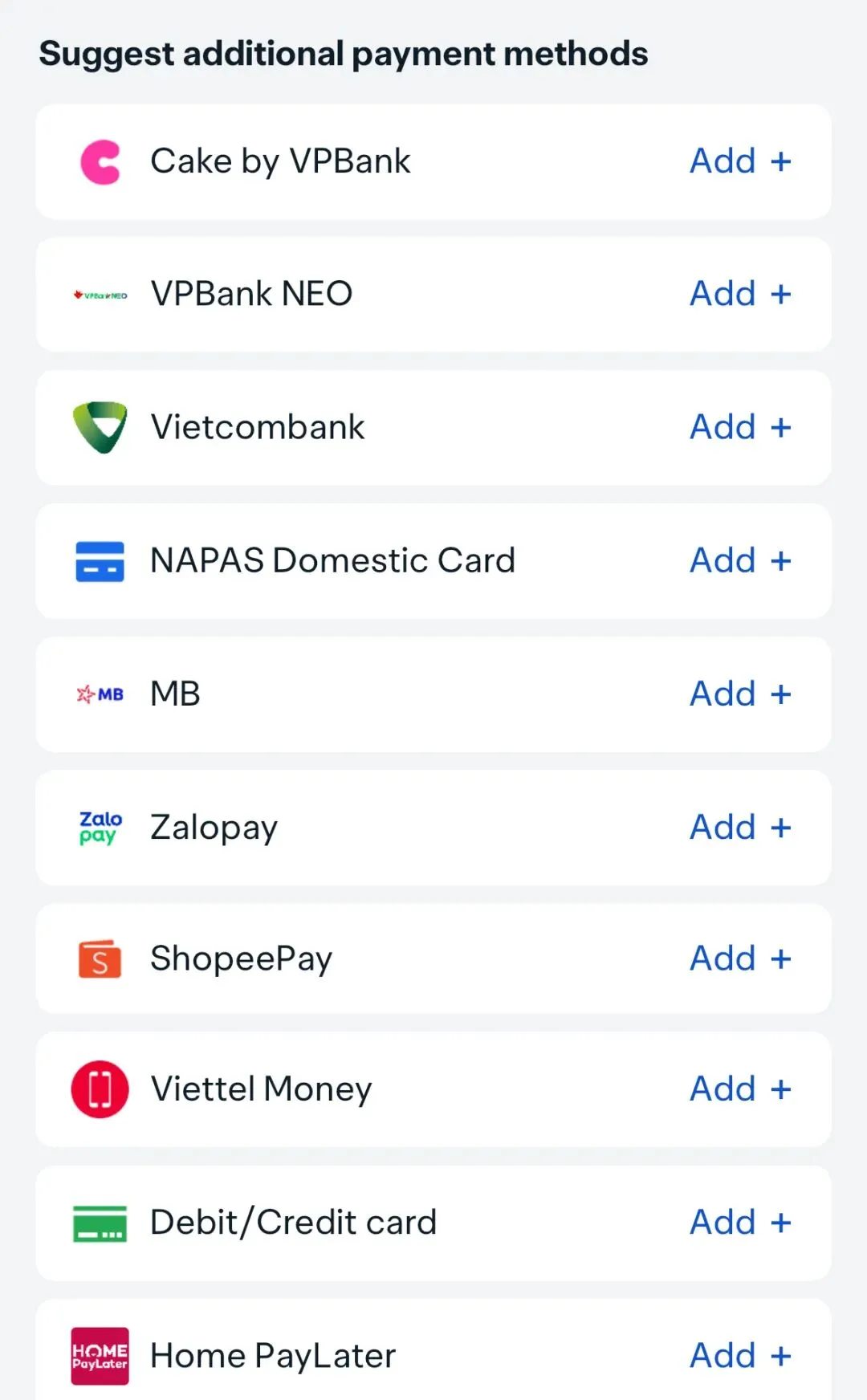The image size is (867, 1400).
Task: Click Add for Viettel Money
Action: tap(741, 1089)
